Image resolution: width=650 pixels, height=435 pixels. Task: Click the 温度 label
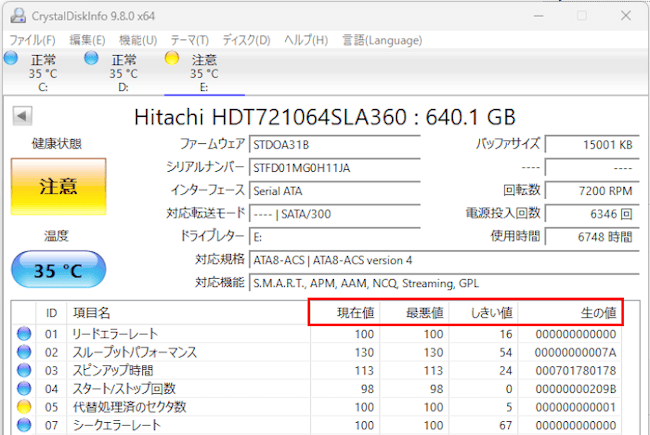[56, 236]
